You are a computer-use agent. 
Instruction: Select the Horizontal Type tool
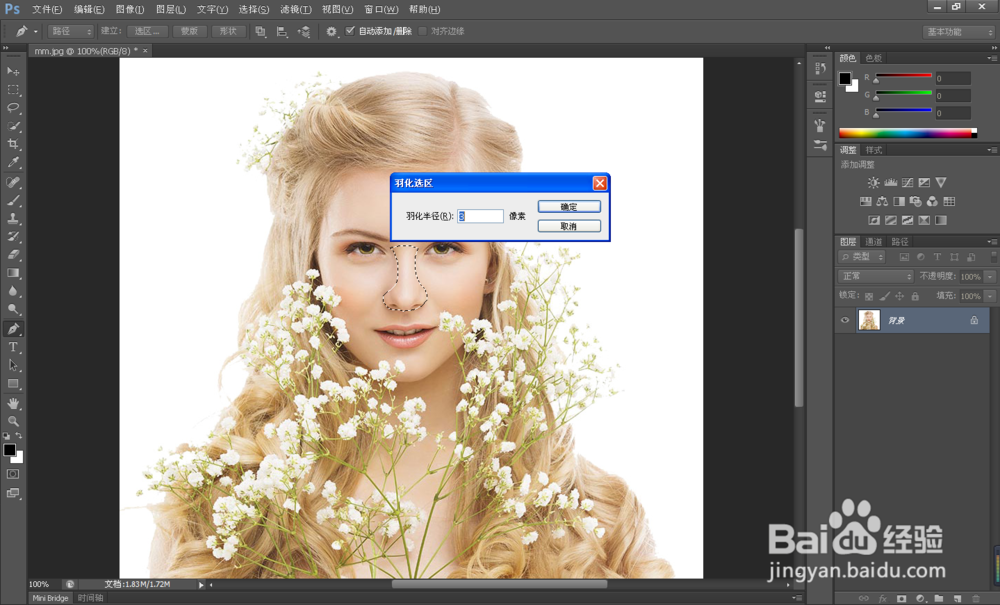(14, 347)
